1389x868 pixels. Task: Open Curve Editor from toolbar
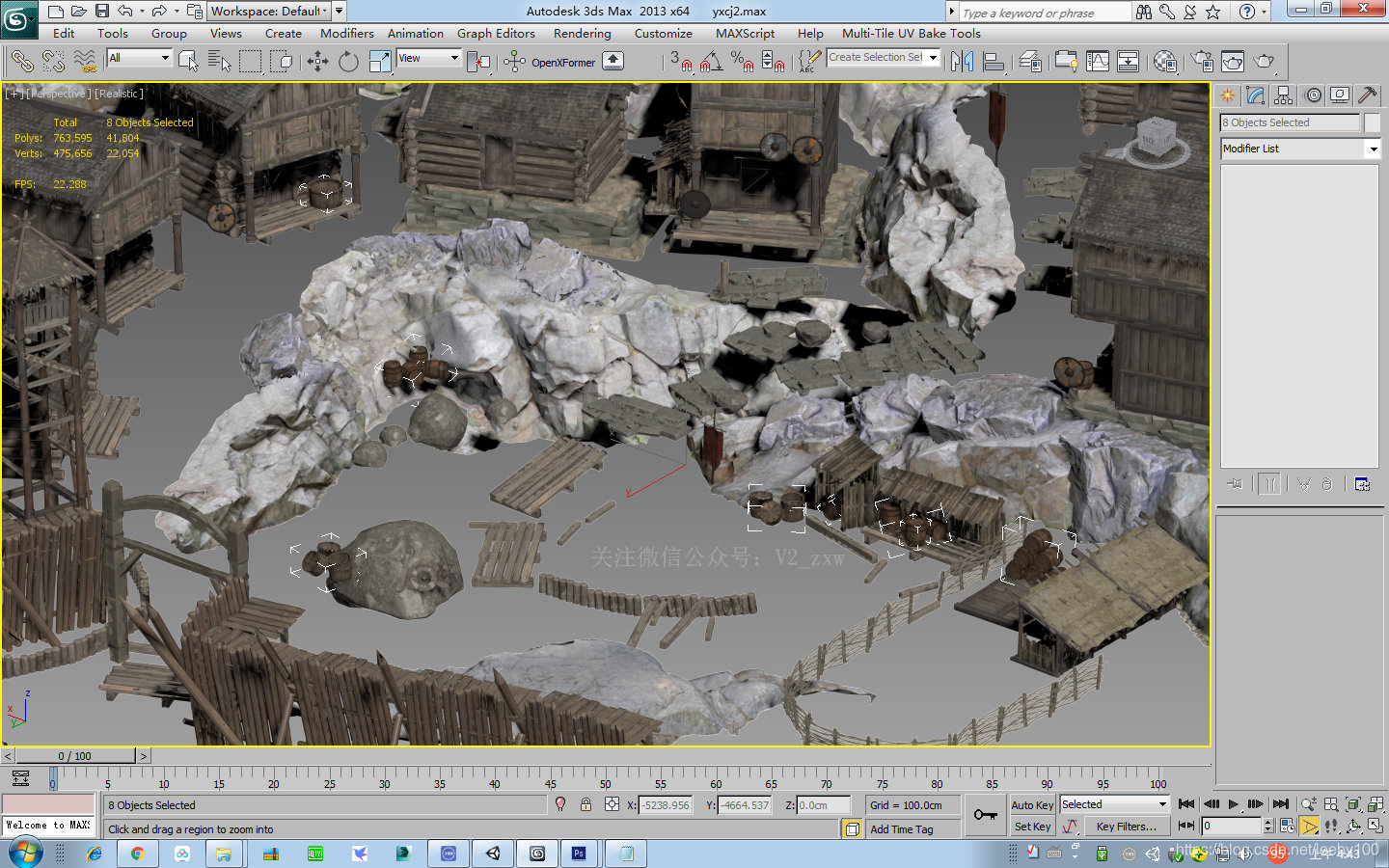tap(1098, 61)
